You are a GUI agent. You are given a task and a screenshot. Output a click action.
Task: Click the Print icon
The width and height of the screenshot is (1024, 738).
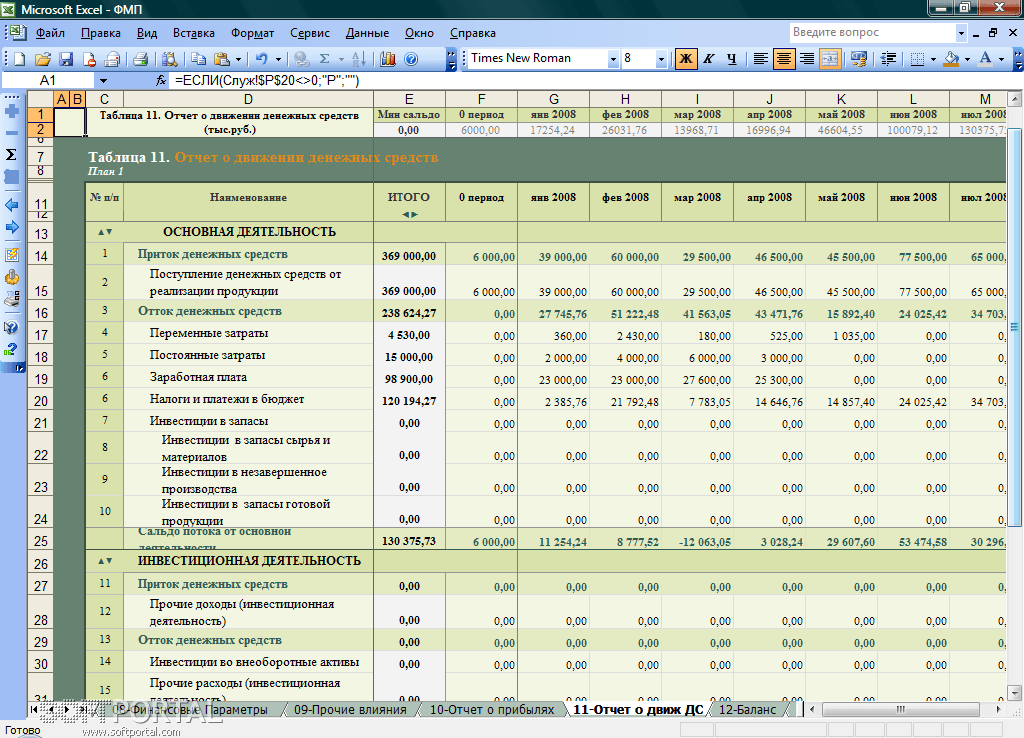pos(141,59)
